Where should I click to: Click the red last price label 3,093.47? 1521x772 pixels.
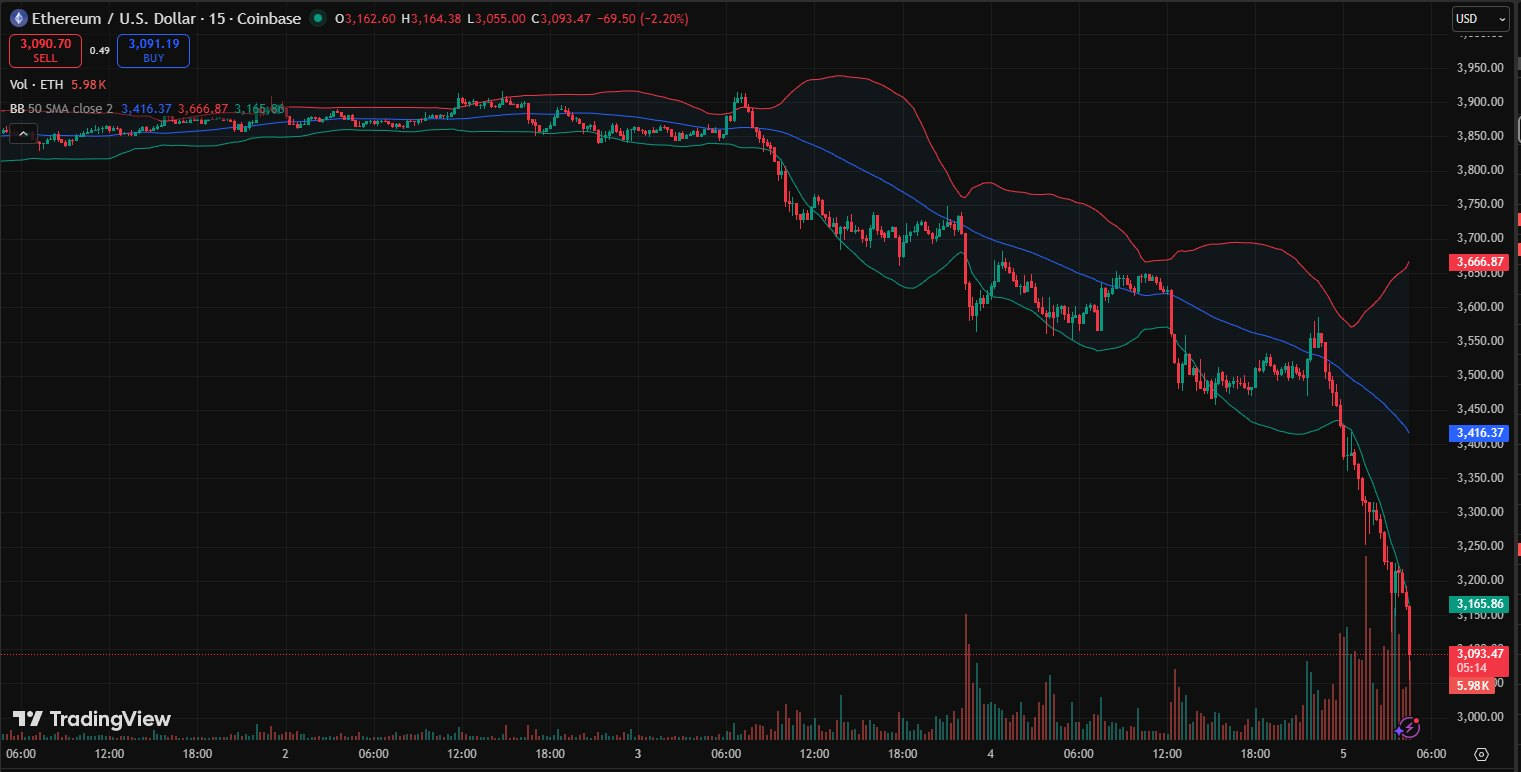point(1478,653)
